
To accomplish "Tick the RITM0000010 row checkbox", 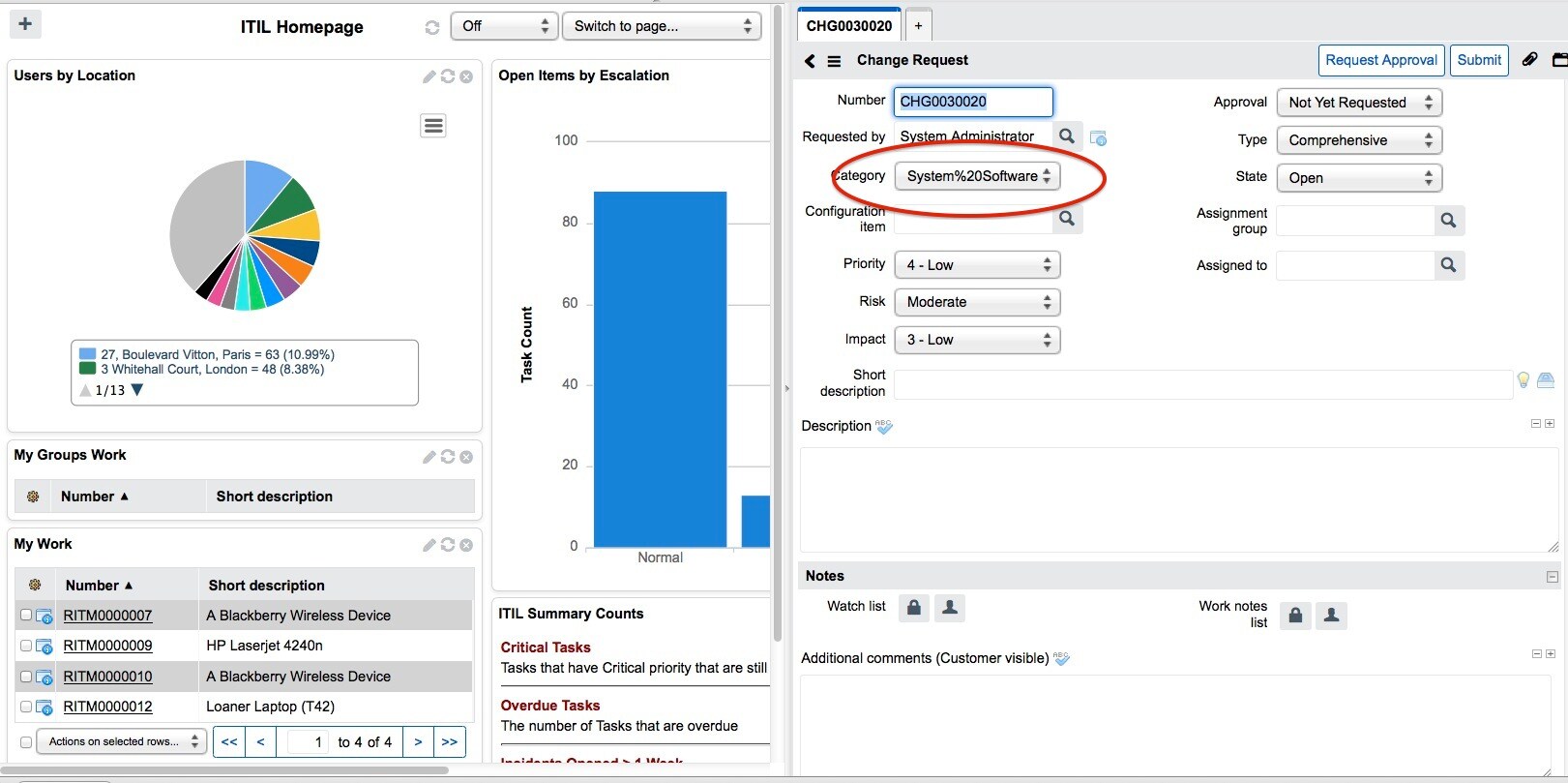I will pos(26,677).
